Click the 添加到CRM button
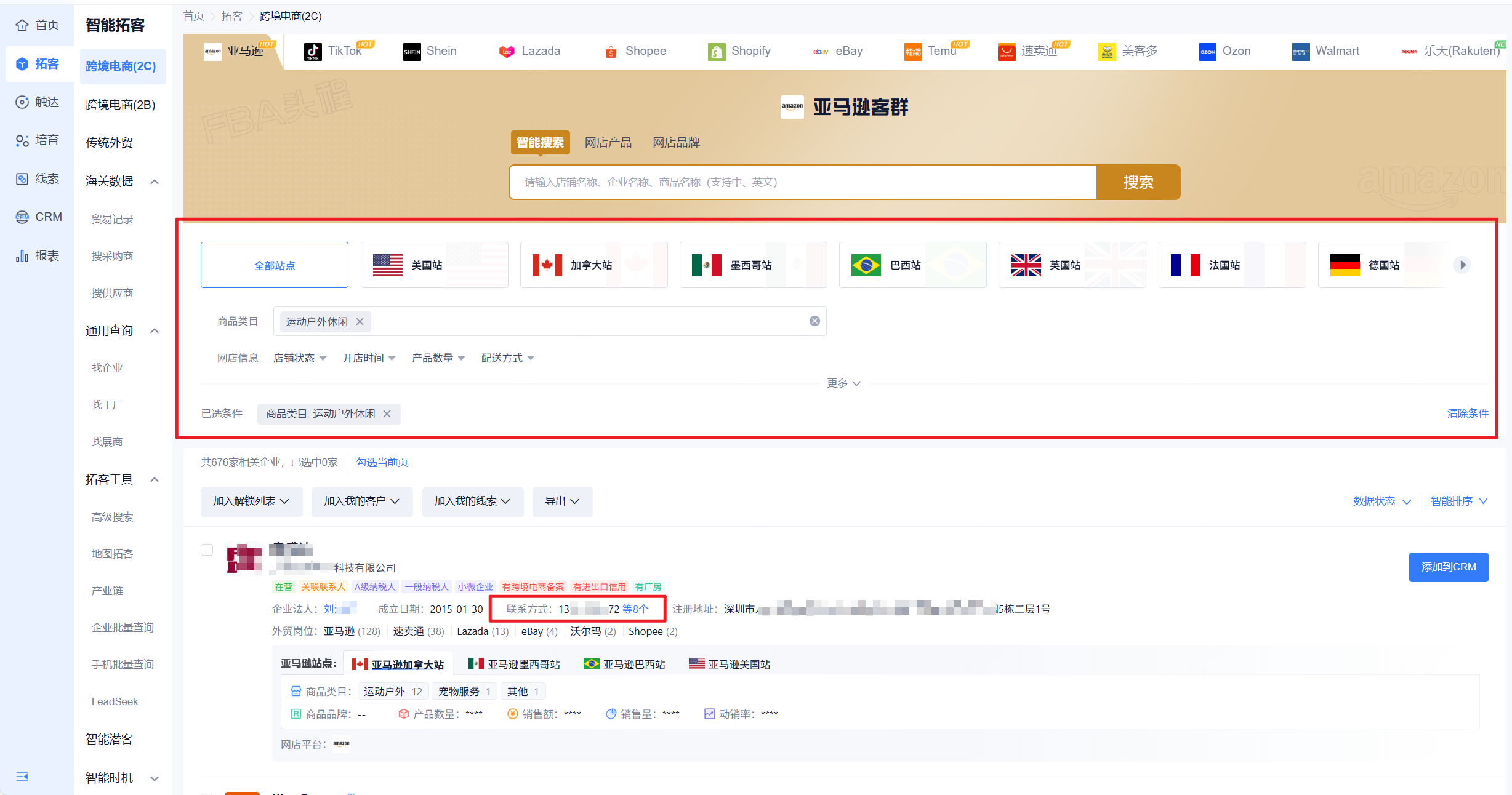The height and width of the screenshot is (795, 1512). point(1448,567)
